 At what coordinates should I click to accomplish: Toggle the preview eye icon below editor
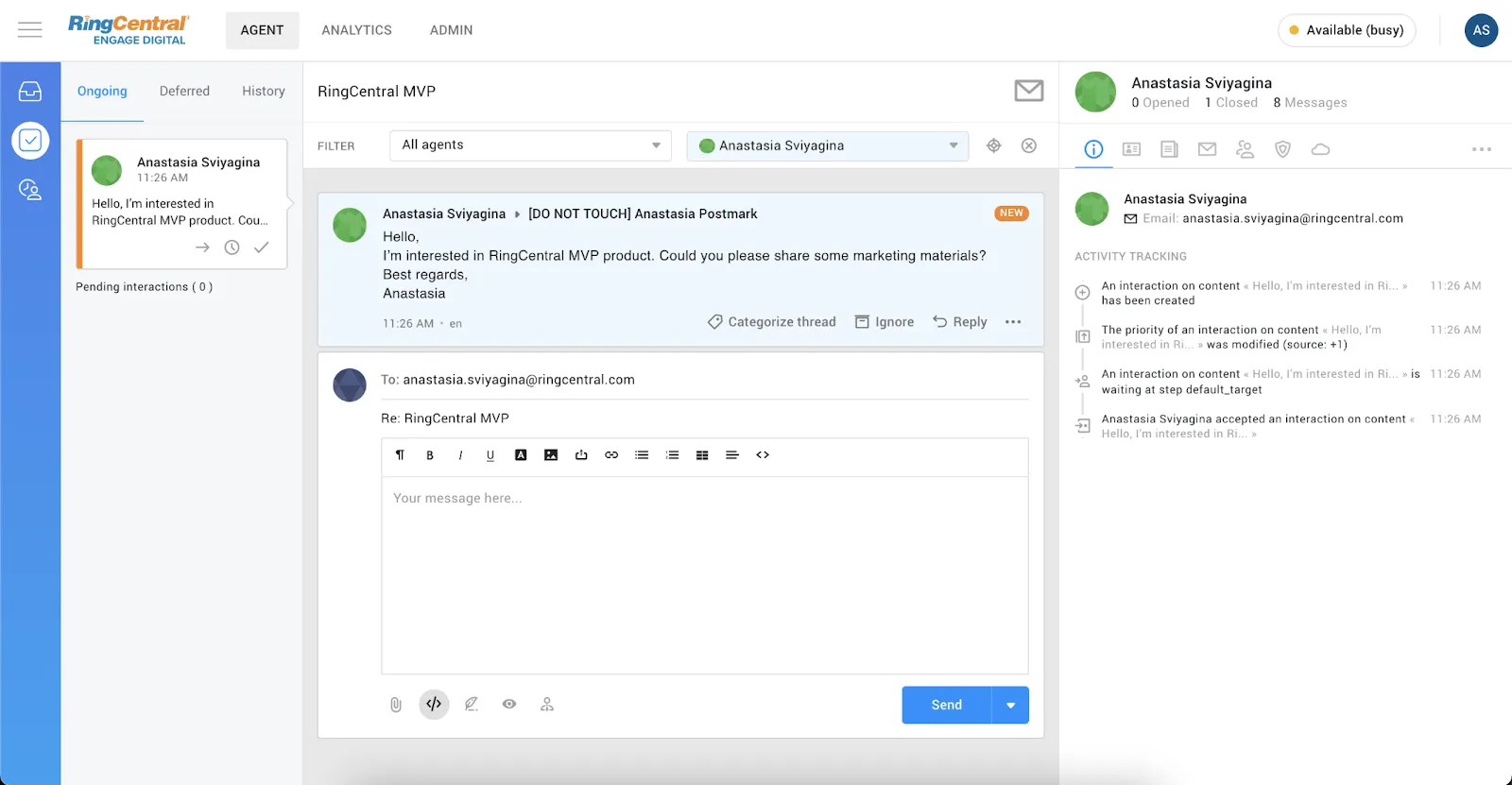[509, 705]
